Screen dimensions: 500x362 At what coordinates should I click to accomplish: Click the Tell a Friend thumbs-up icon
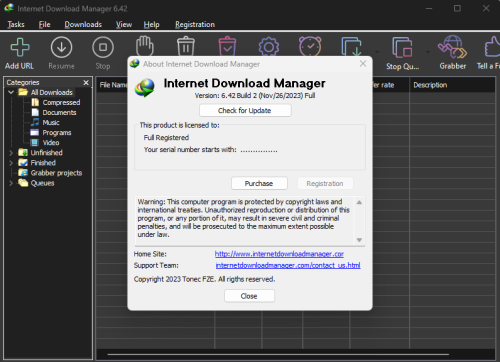492,47
